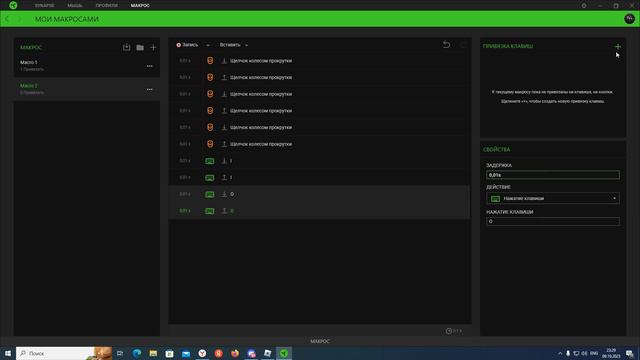This screenshot has width=640, height=360.
Task: Click the redo icon beside undo
Action: coord(463,44)
